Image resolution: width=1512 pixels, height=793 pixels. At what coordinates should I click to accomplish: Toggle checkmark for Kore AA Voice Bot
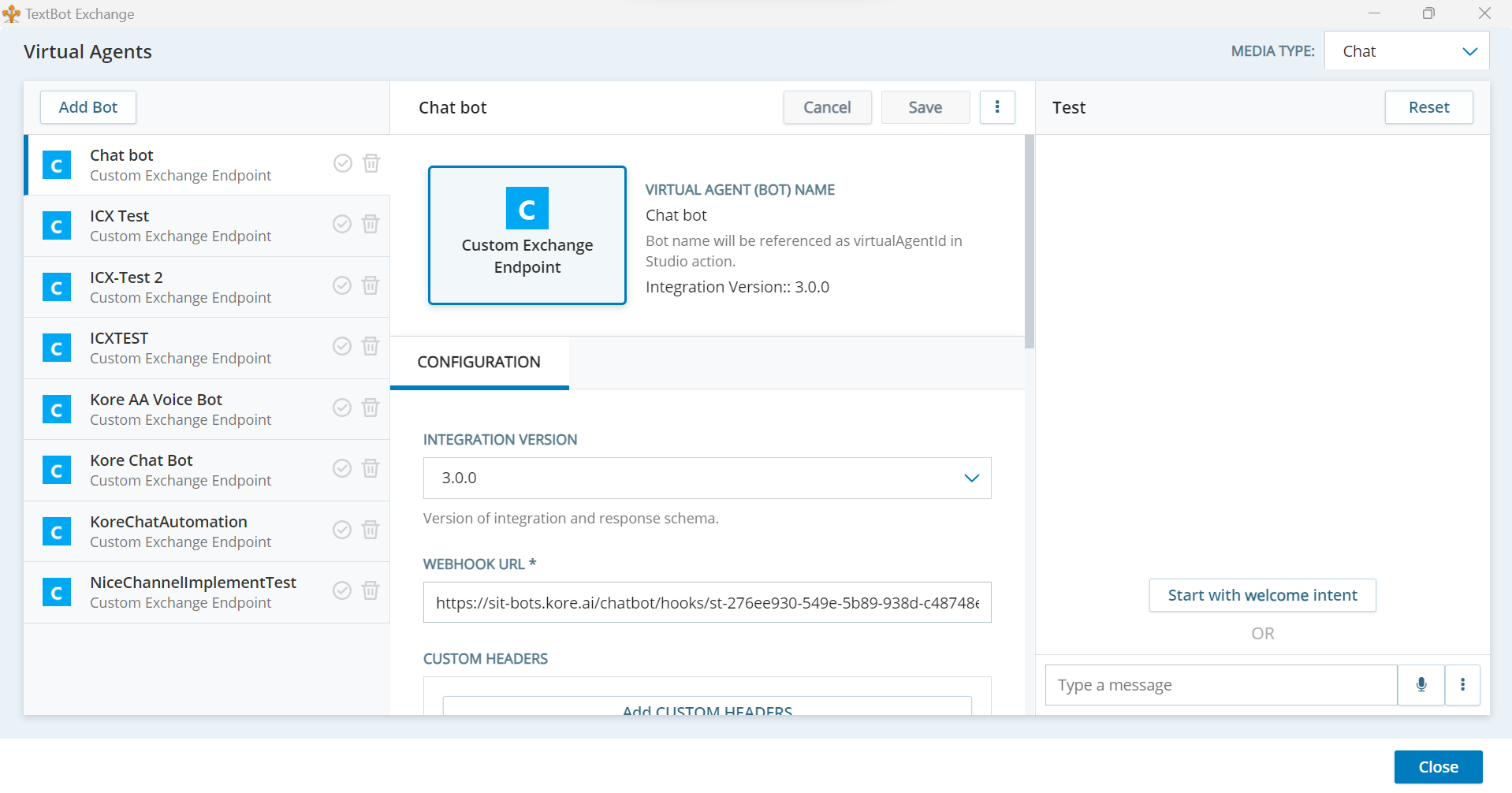tap(342, 408)
